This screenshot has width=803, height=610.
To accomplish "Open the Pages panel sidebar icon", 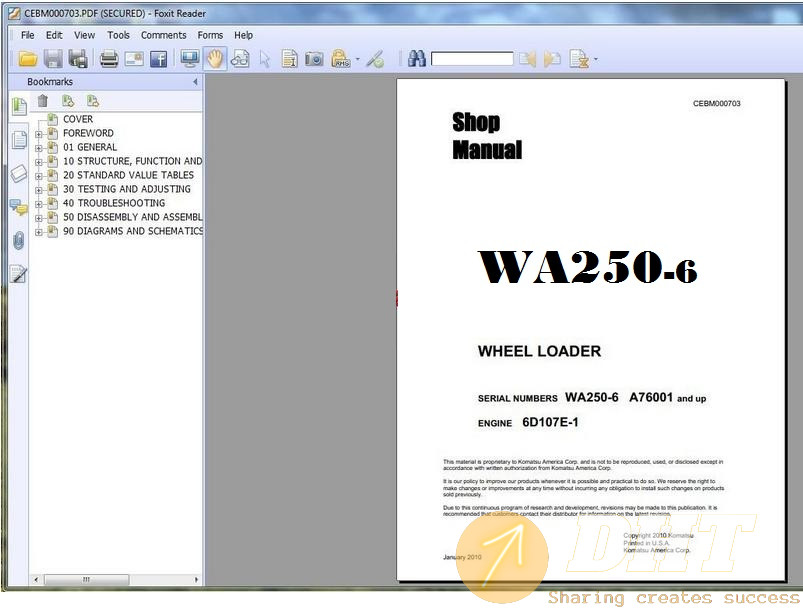I will pyautogui.click(x=19, y=139).
